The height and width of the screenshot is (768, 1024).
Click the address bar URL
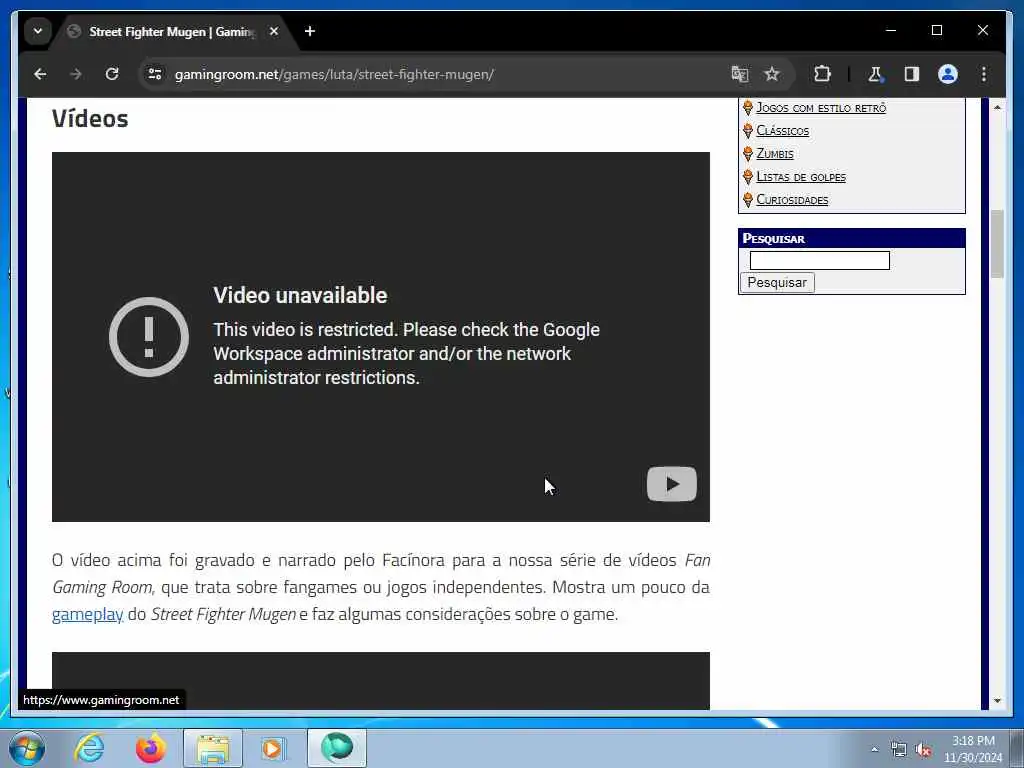pos(334,74)
